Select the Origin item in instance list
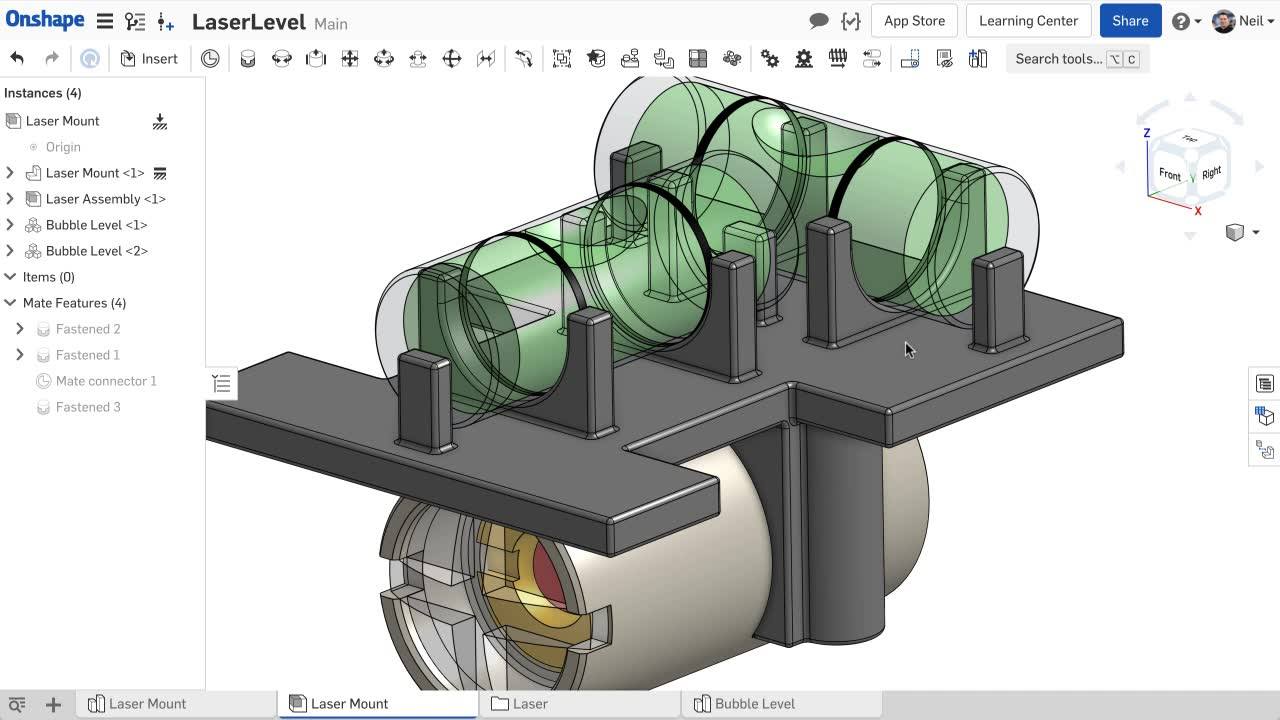1280x720 pixels. [63, 147]
